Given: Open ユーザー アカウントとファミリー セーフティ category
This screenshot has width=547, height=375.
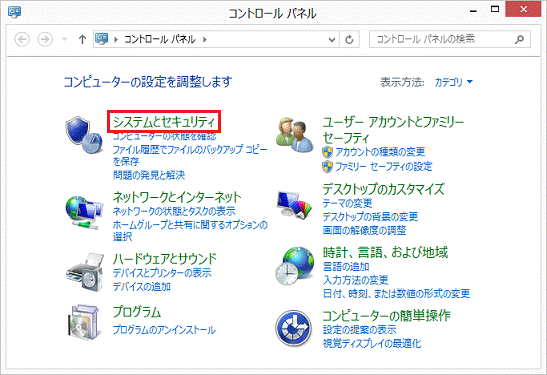Looking at the screenshot, I should click(x=393, y=129).
